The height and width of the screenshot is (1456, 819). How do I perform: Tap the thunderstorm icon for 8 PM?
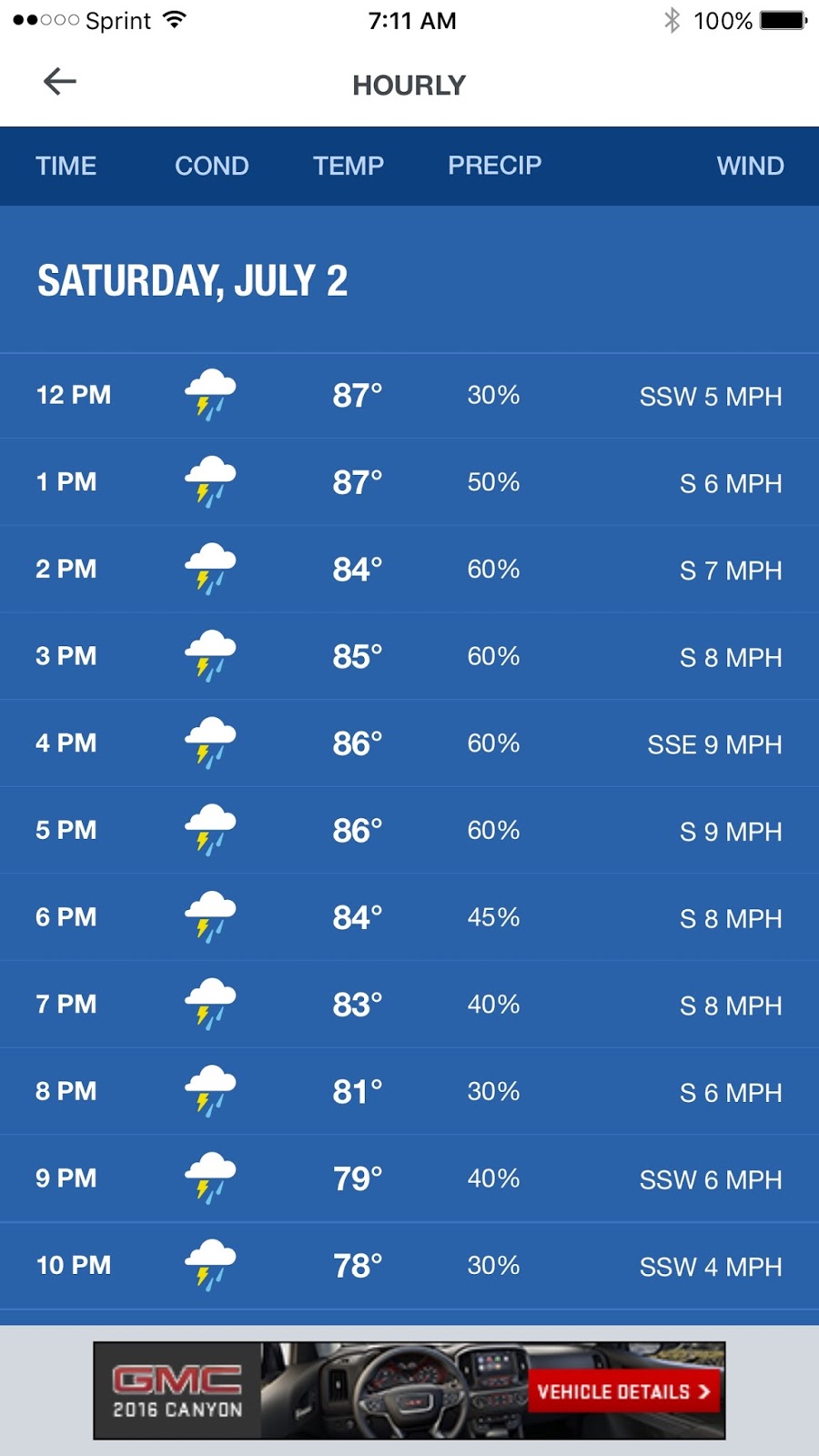tap(210, 1091)
